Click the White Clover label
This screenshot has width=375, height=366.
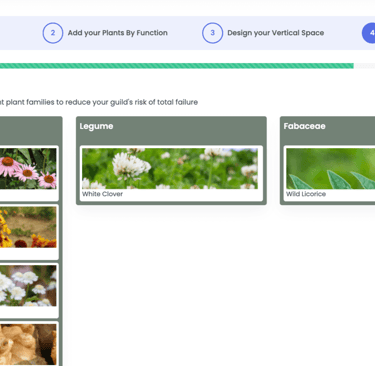tap(102, 194)
